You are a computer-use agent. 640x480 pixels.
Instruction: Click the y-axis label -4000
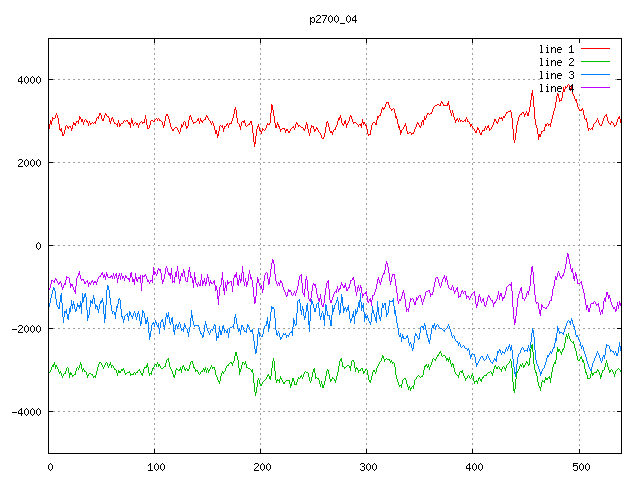27,412
